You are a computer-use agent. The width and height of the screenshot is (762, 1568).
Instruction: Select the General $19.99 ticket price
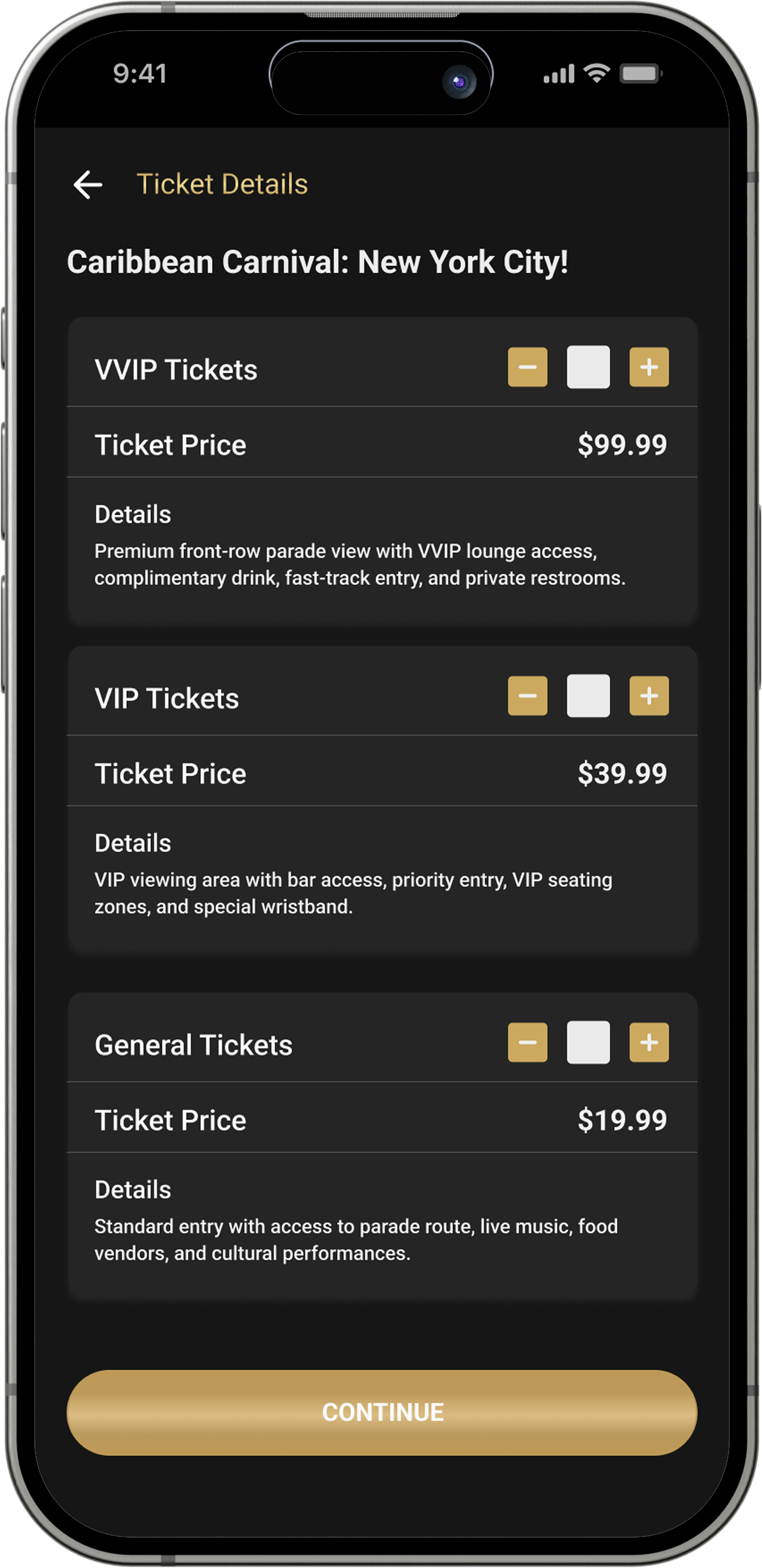[x=622, y=1120]
